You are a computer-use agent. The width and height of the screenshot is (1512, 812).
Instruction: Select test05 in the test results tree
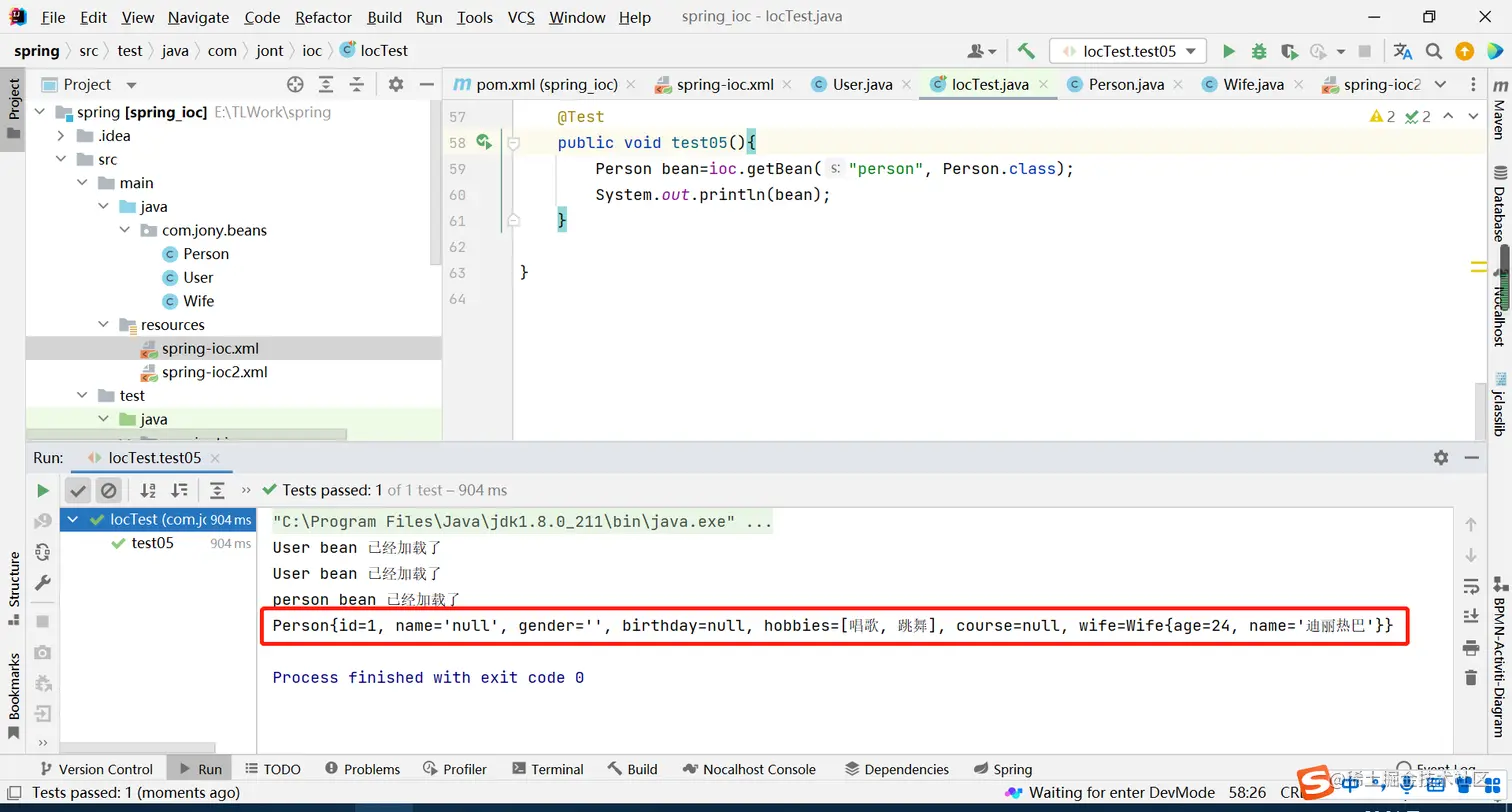[152, 544]
